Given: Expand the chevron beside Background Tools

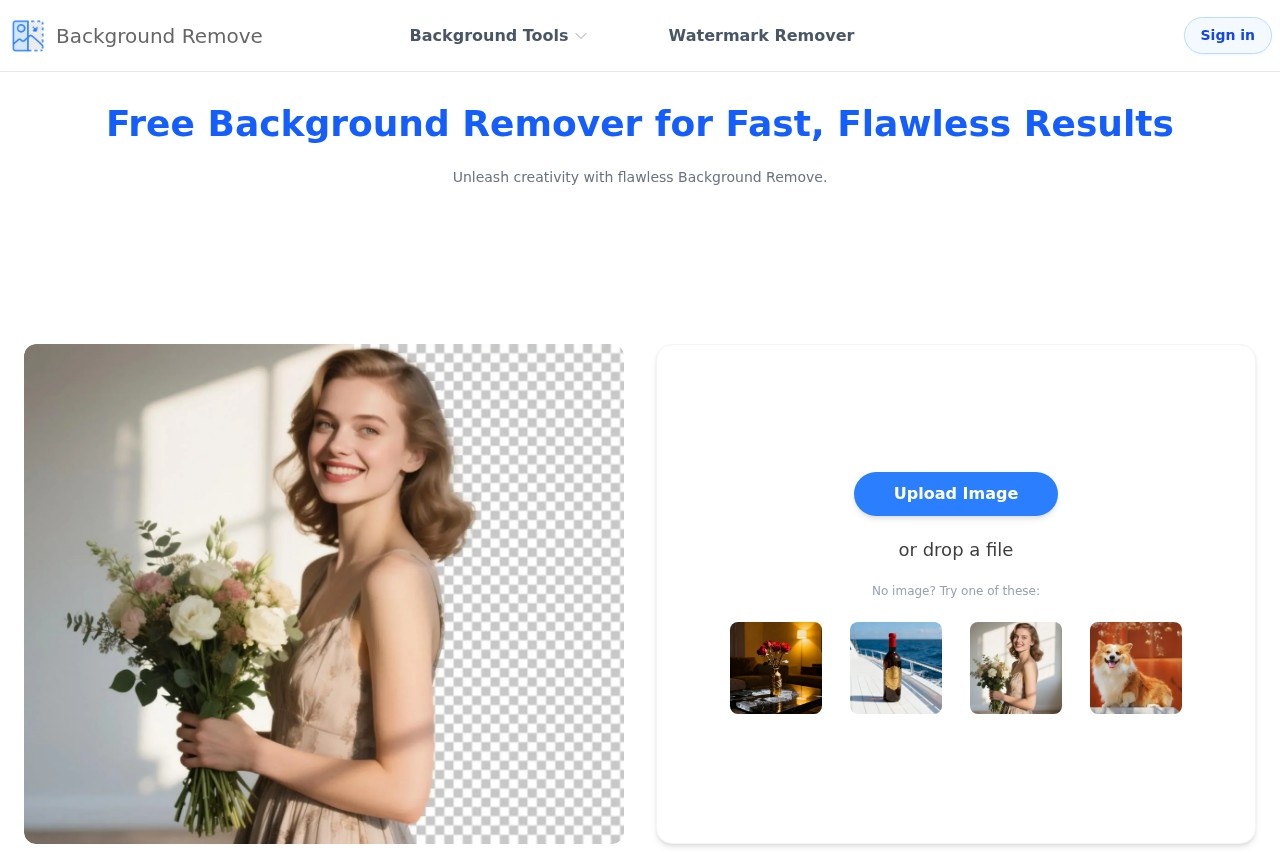Looking at the screenshot, I should click(581, 36).
